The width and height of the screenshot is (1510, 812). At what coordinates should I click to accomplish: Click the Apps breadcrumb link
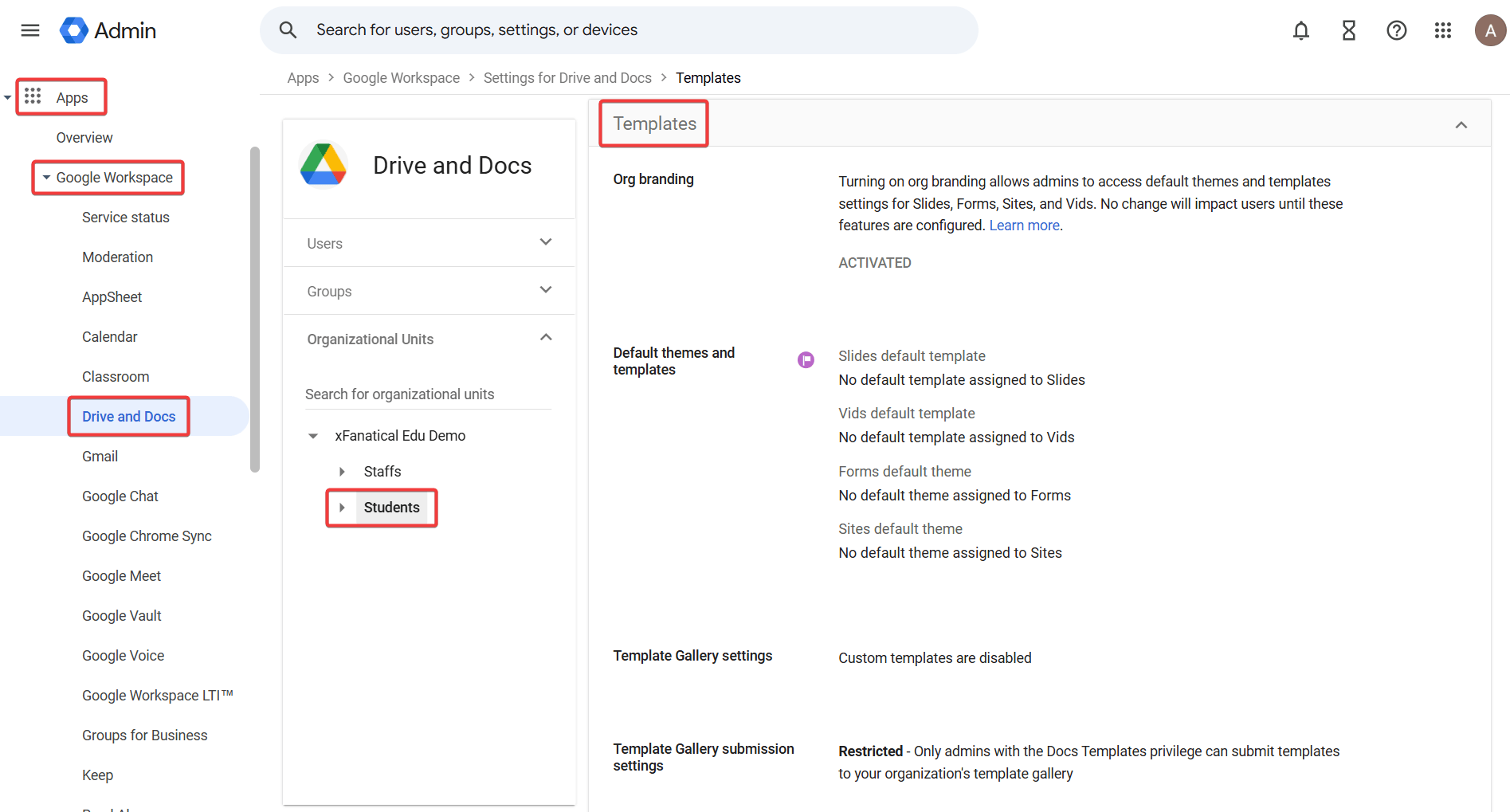[303, 78]
